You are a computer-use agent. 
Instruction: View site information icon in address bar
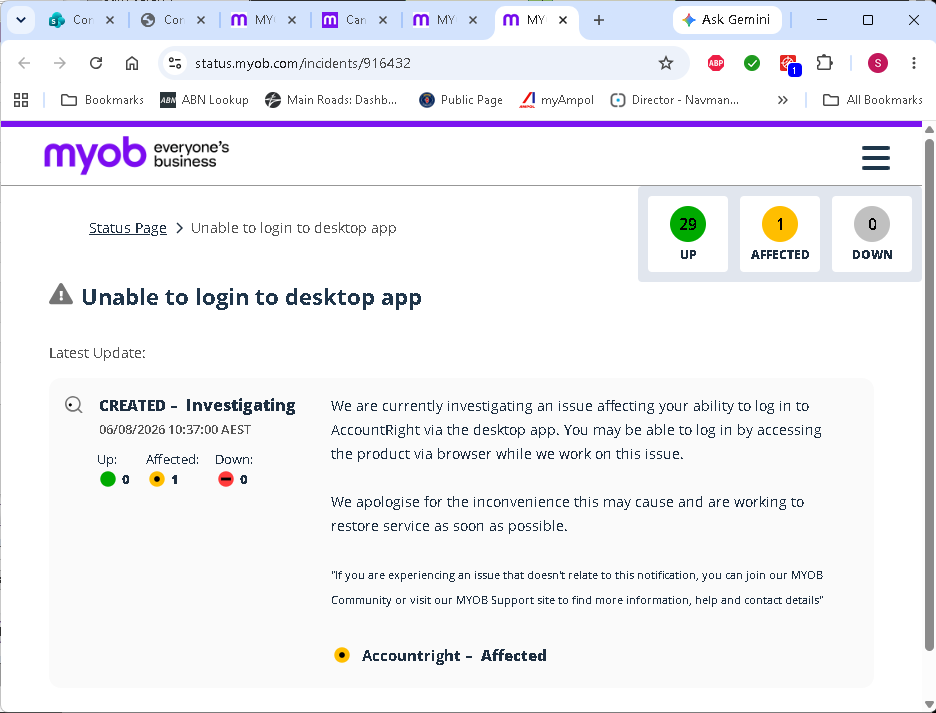(175, 63)
